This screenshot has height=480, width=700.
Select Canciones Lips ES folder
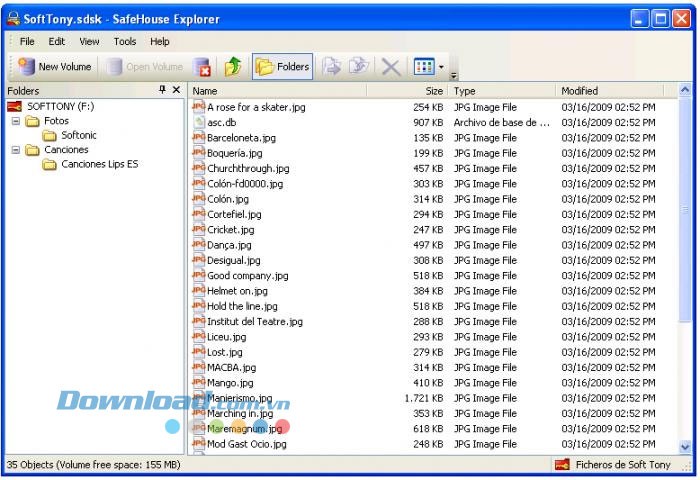[99, 164]
